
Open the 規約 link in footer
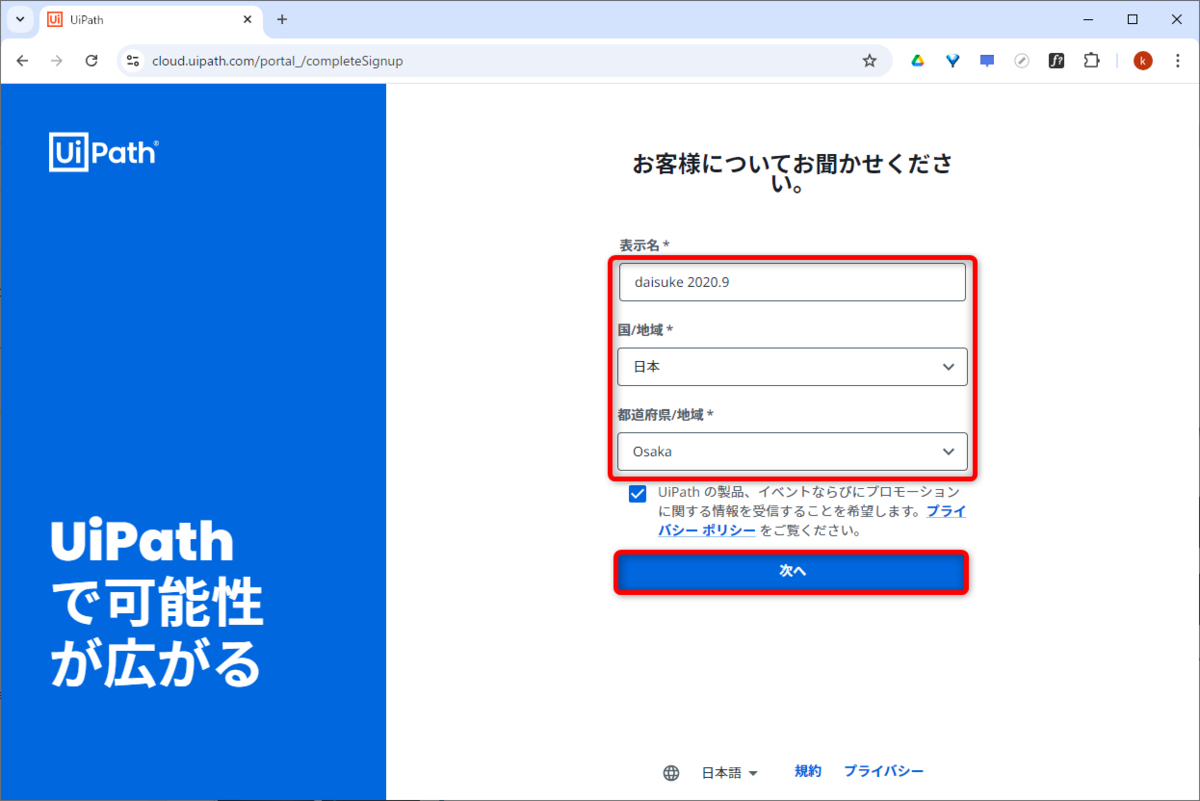(x=808, y=771)
